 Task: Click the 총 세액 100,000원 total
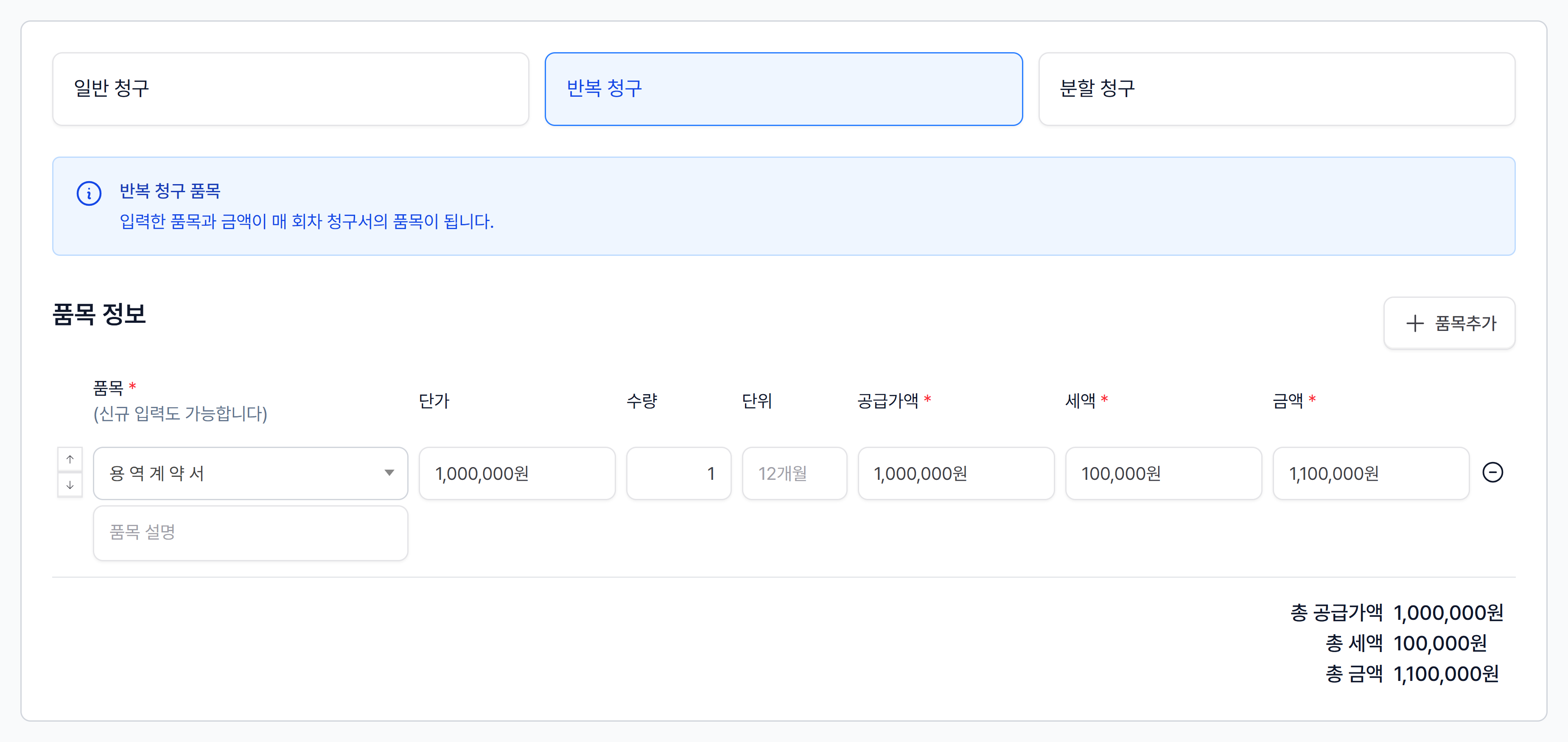1406,644
